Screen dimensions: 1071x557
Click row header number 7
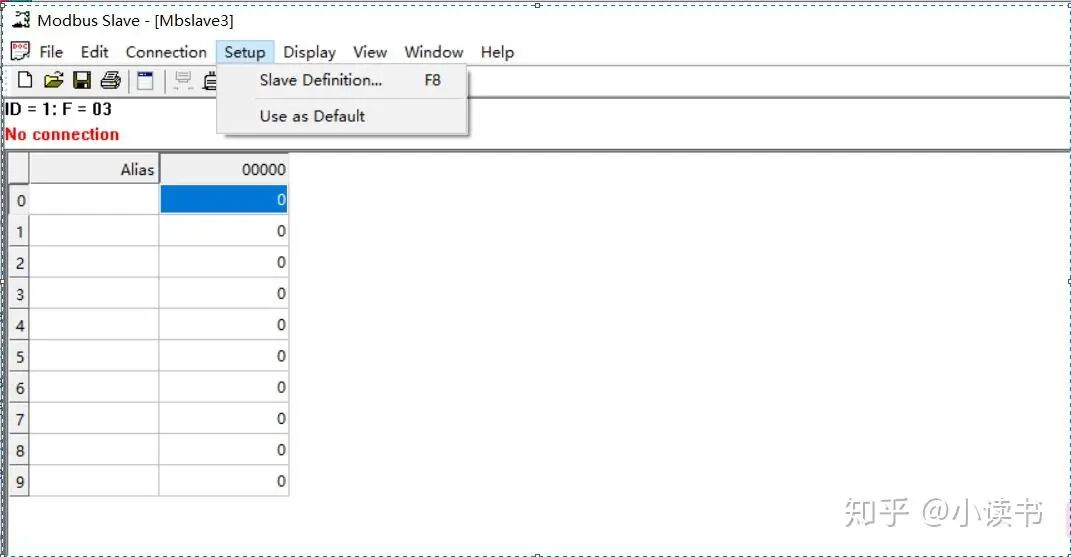click(x=19, y=419)
